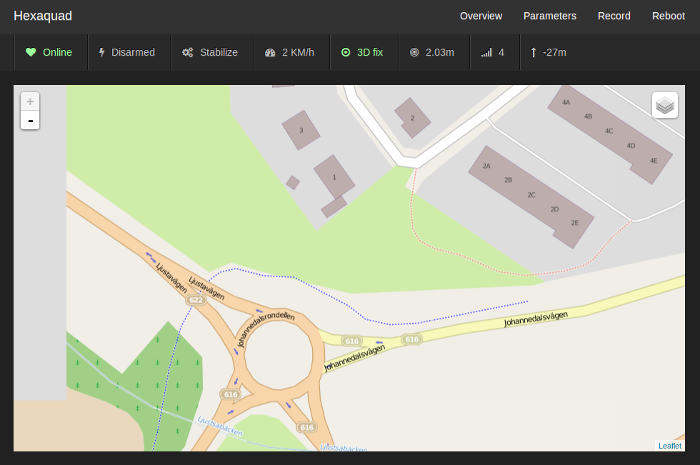Click the 2 KM/h speed value
Screen dimensions: 700x465
tap(298, 52)
